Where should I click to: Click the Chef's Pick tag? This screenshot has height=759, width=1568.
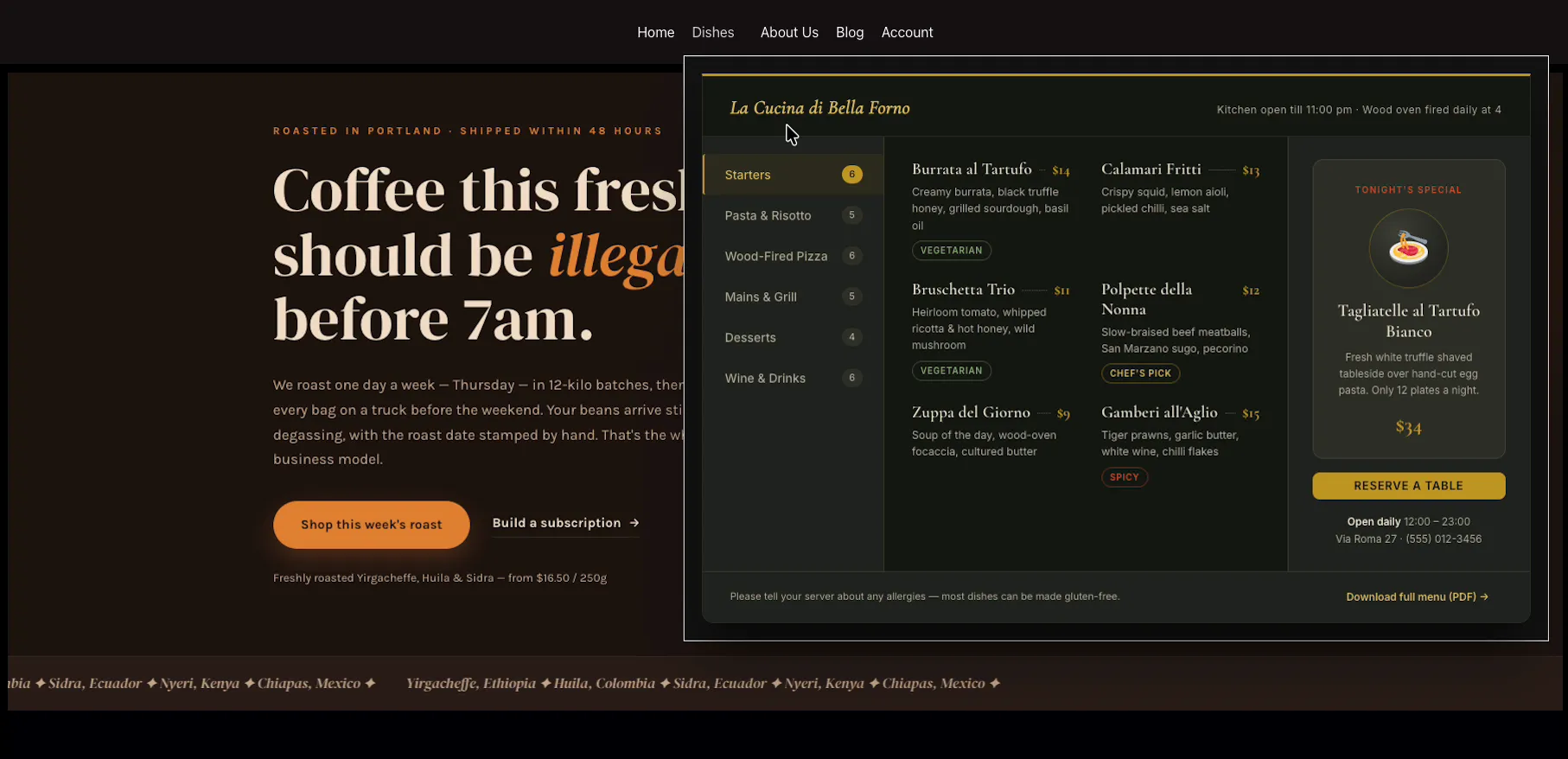point(1140,373)
